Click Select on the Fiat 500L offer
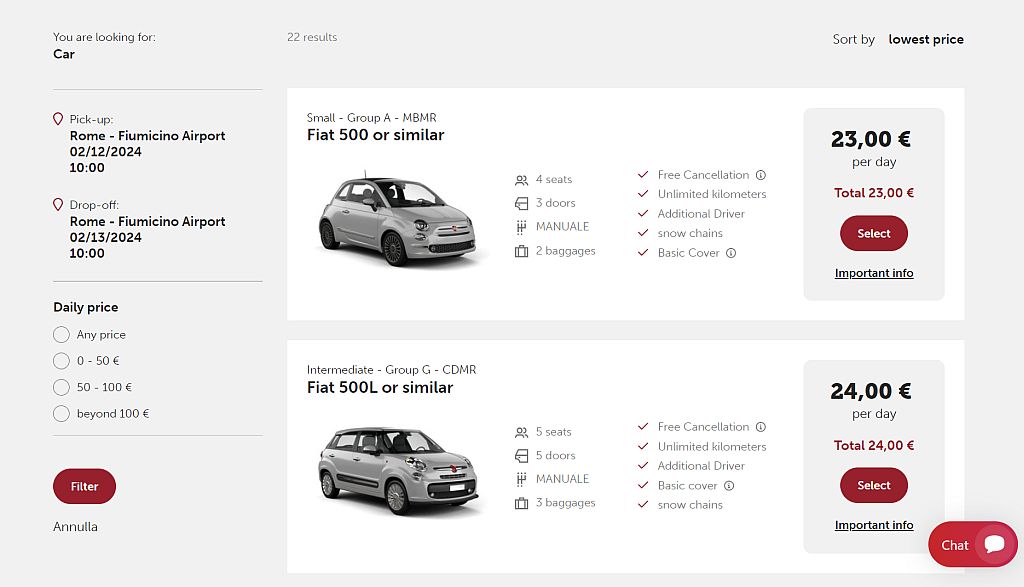 [x=873, y=485]
